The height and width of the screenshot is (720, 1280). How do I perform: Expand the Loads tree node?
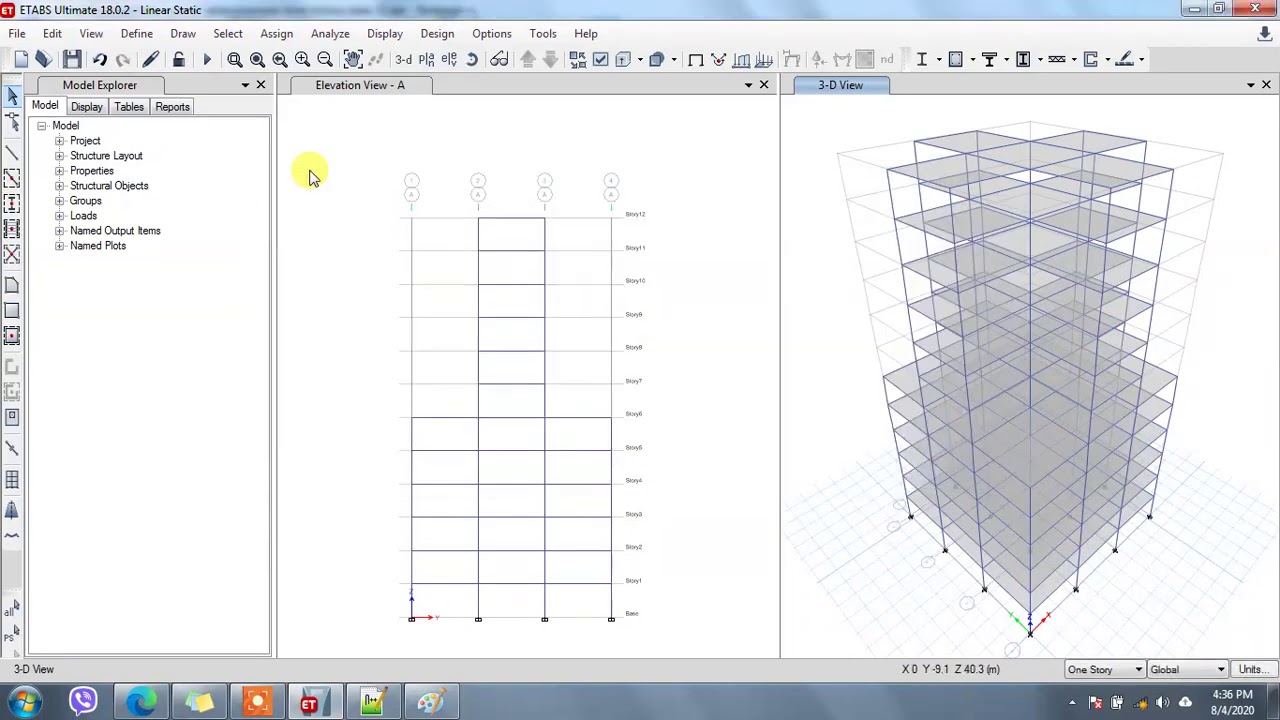click(x=59, y=216)
